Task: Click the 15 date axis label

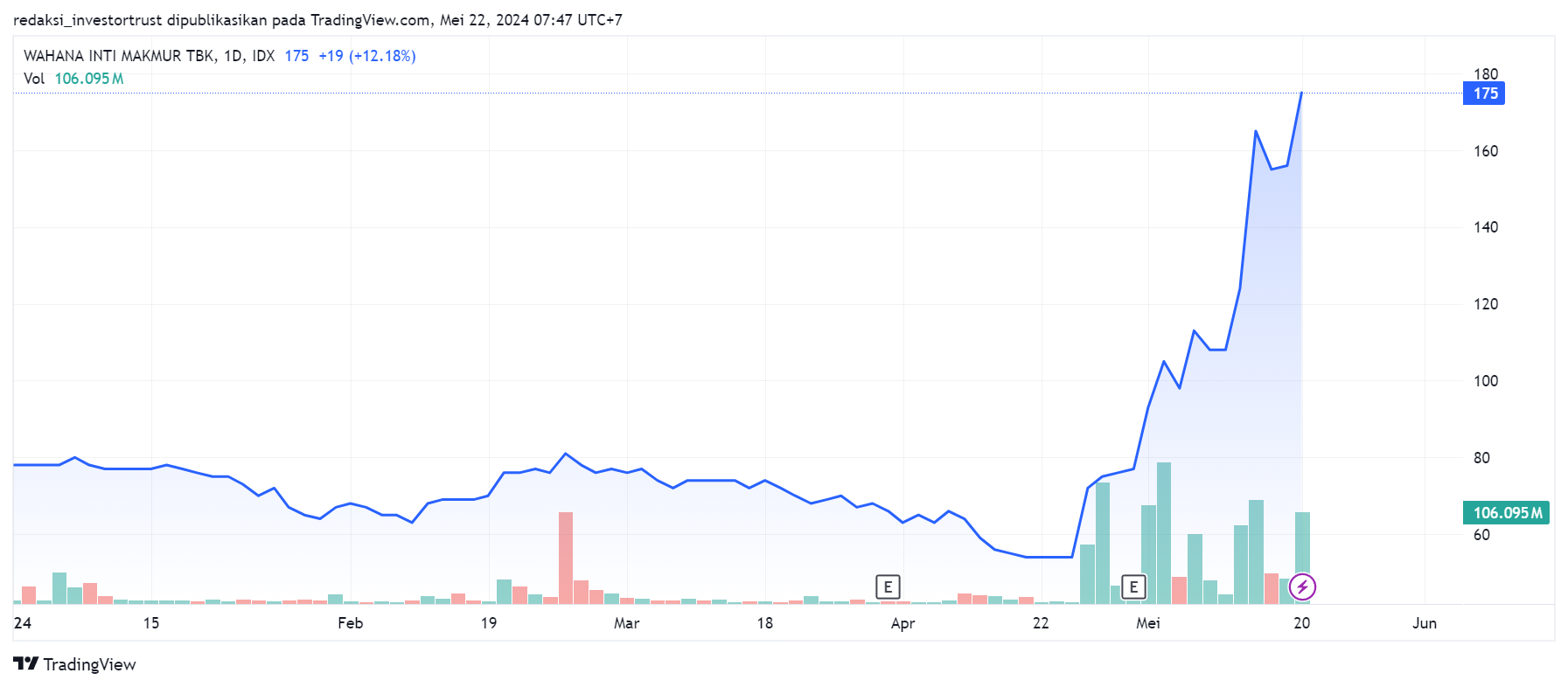Action: [151, 623]
